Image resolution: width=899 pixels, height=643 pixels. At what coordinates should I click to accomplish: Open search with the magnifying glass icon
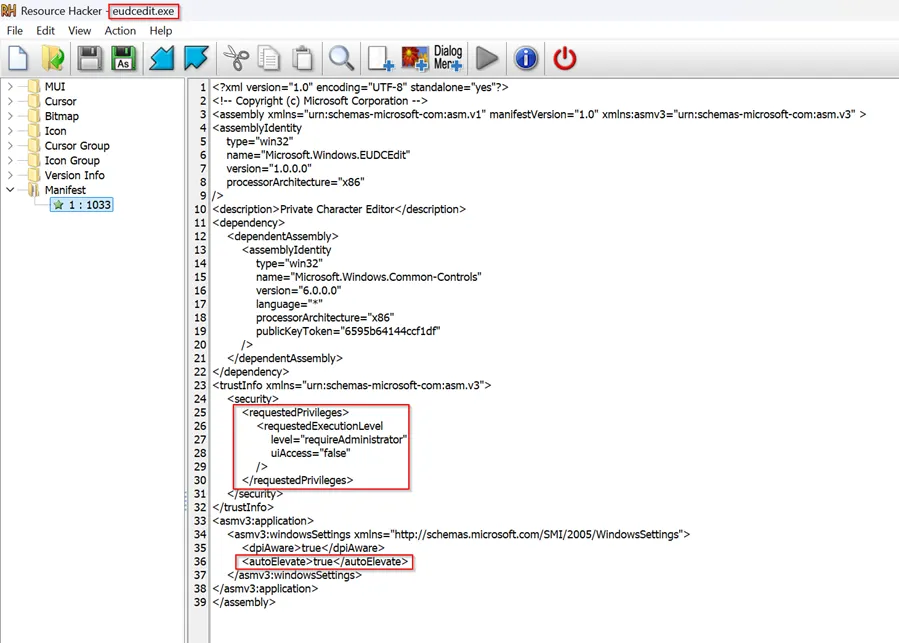point(341,59)
